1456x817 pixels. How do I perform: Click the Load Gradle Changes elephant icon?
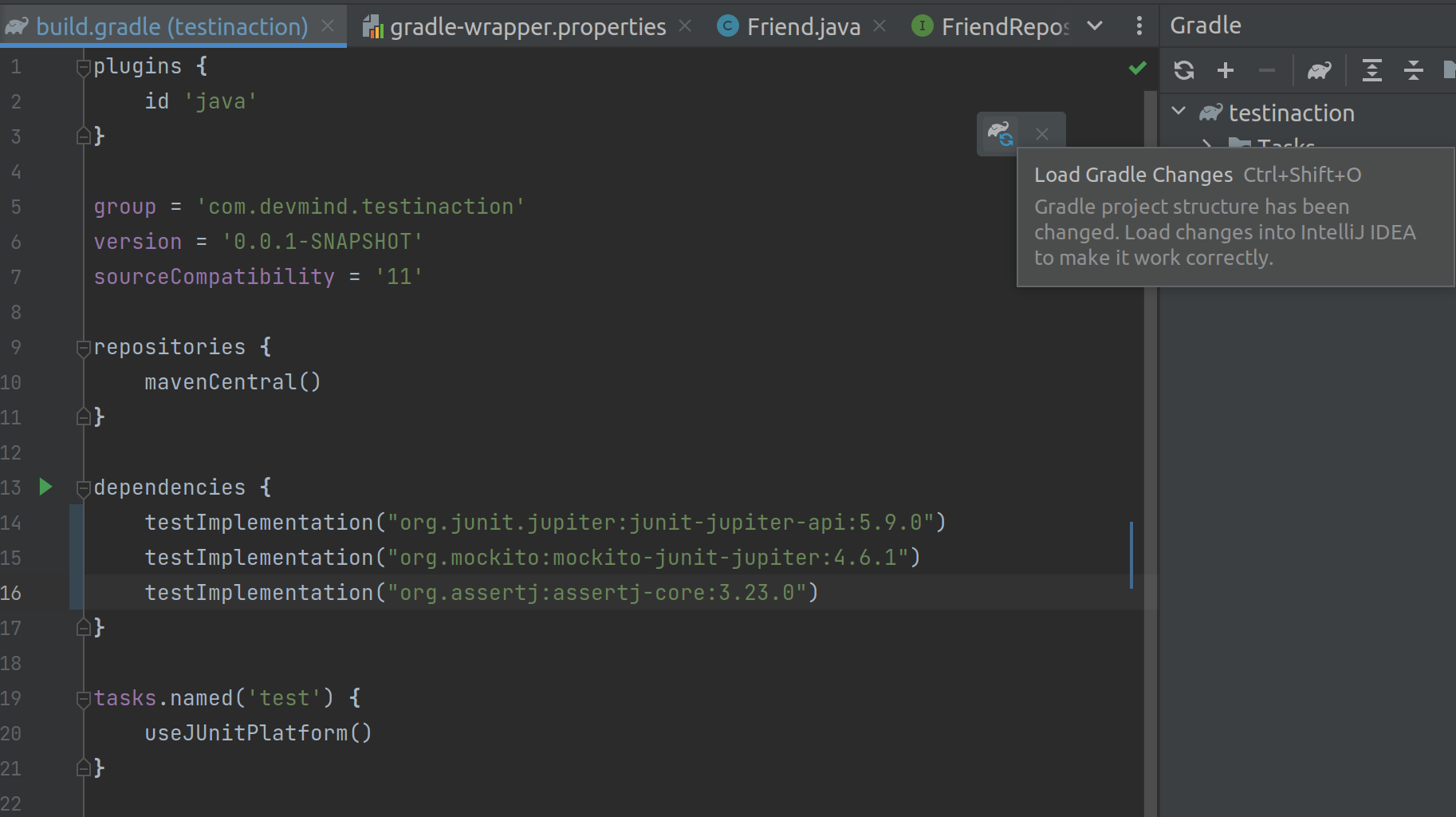click(1000, 133)
